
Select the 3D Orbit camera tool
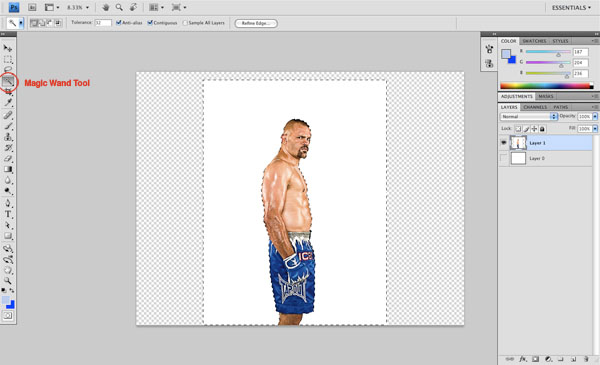click(x=8, y=259)
